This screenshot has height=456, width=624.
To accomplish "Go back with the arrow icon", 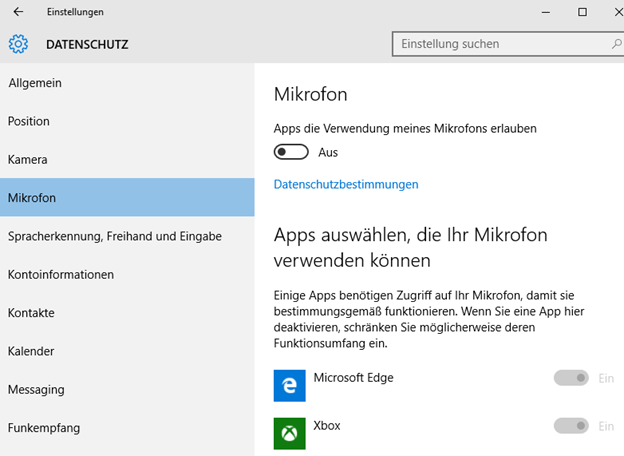I will click(18, 12).
